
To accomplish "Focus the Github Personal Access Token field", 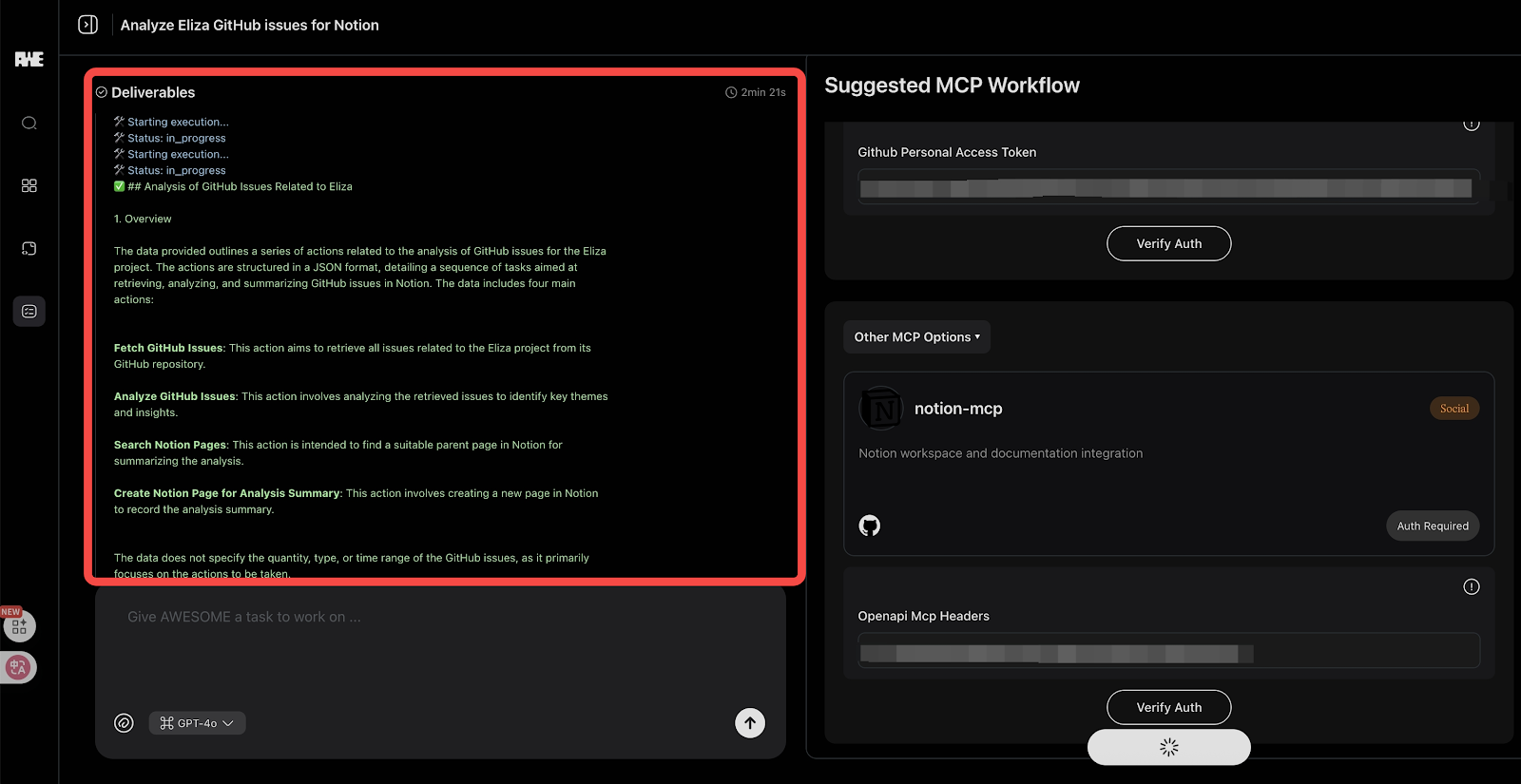I will [1167, 188].
